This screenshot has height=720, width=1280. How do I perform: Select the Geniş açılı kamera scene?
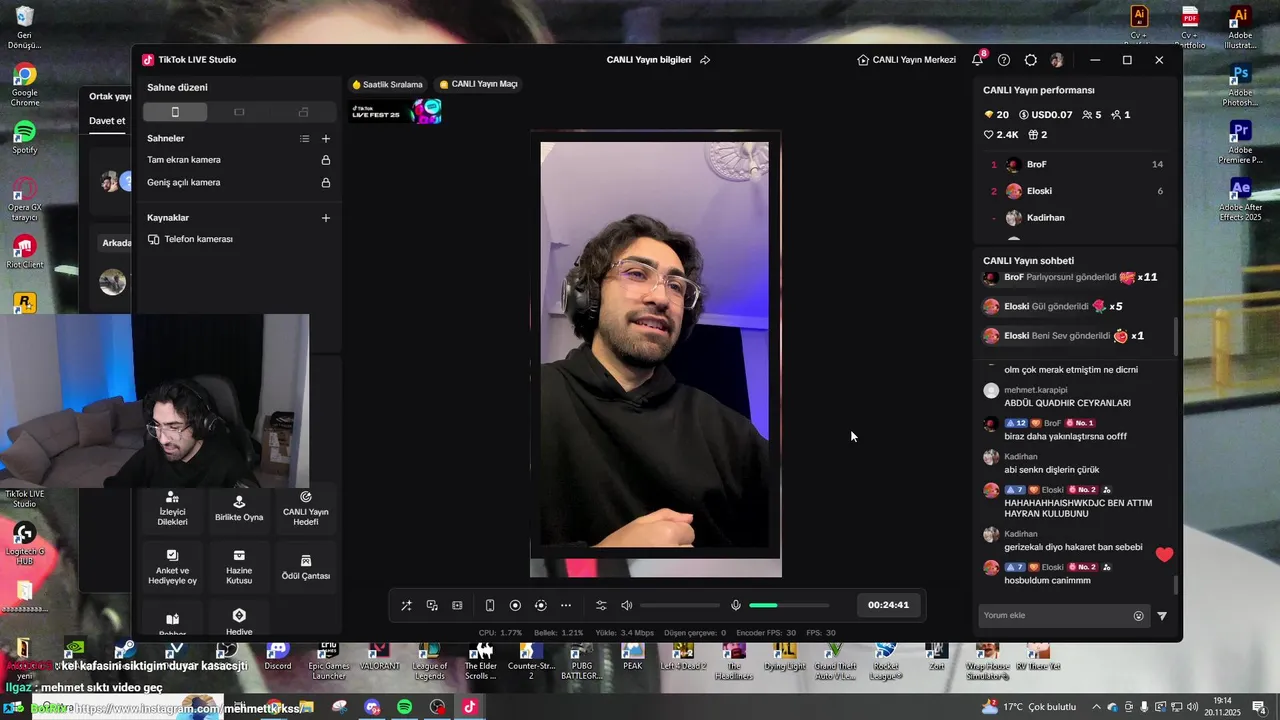(x=184, y=183)
